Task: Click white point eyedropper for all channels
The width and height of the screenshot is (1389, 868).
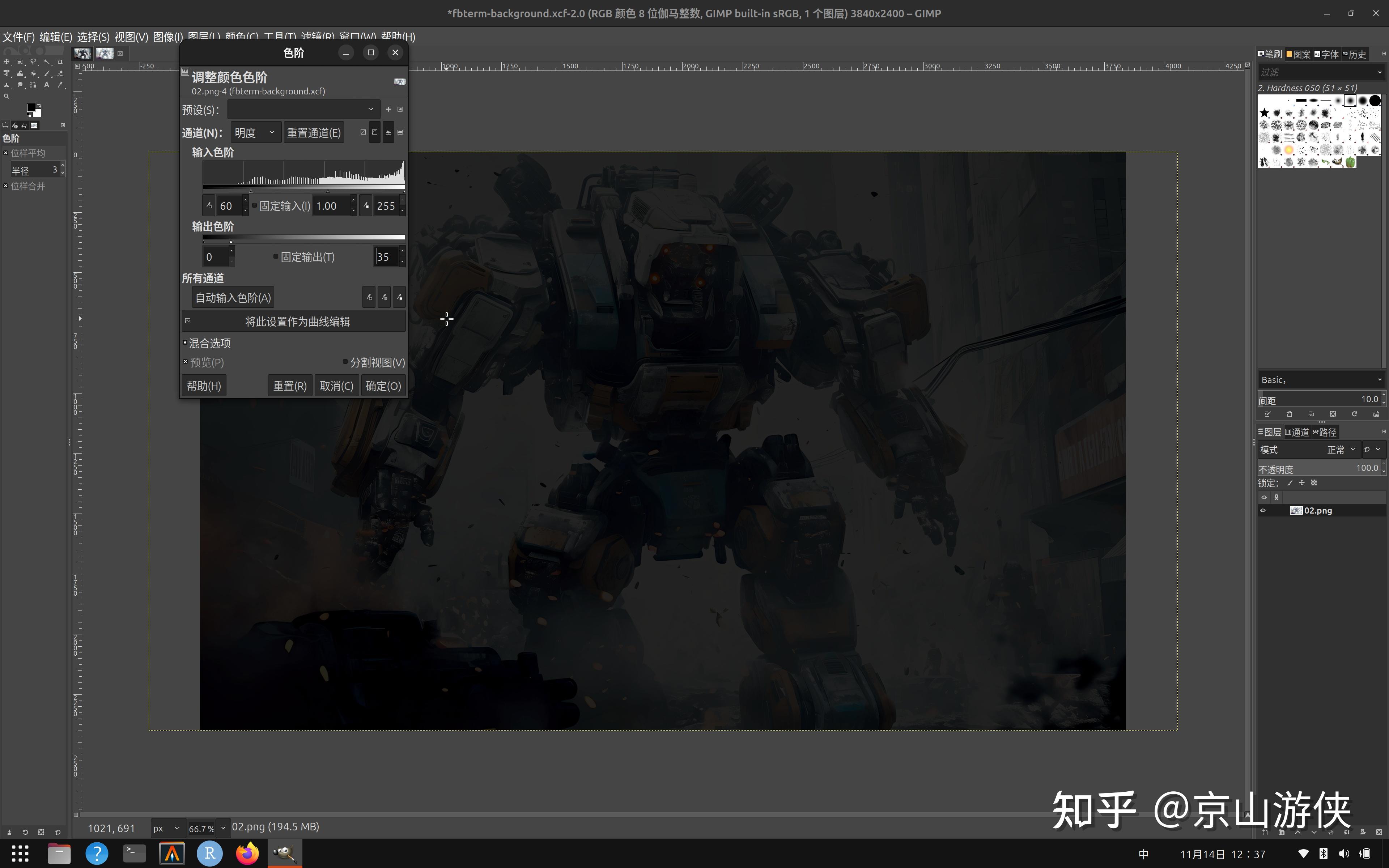Action: 399,297
